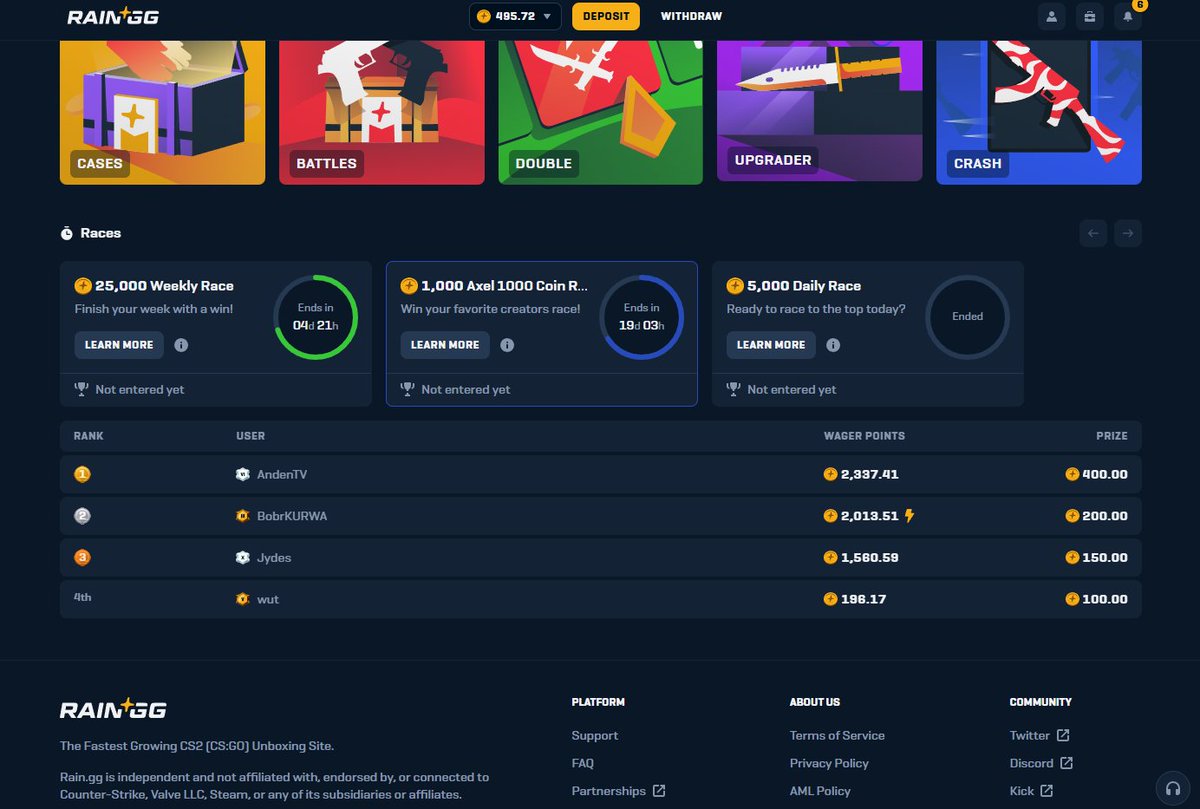
Task: Click the 100.00 prize value
Action: pos(1105,599)
